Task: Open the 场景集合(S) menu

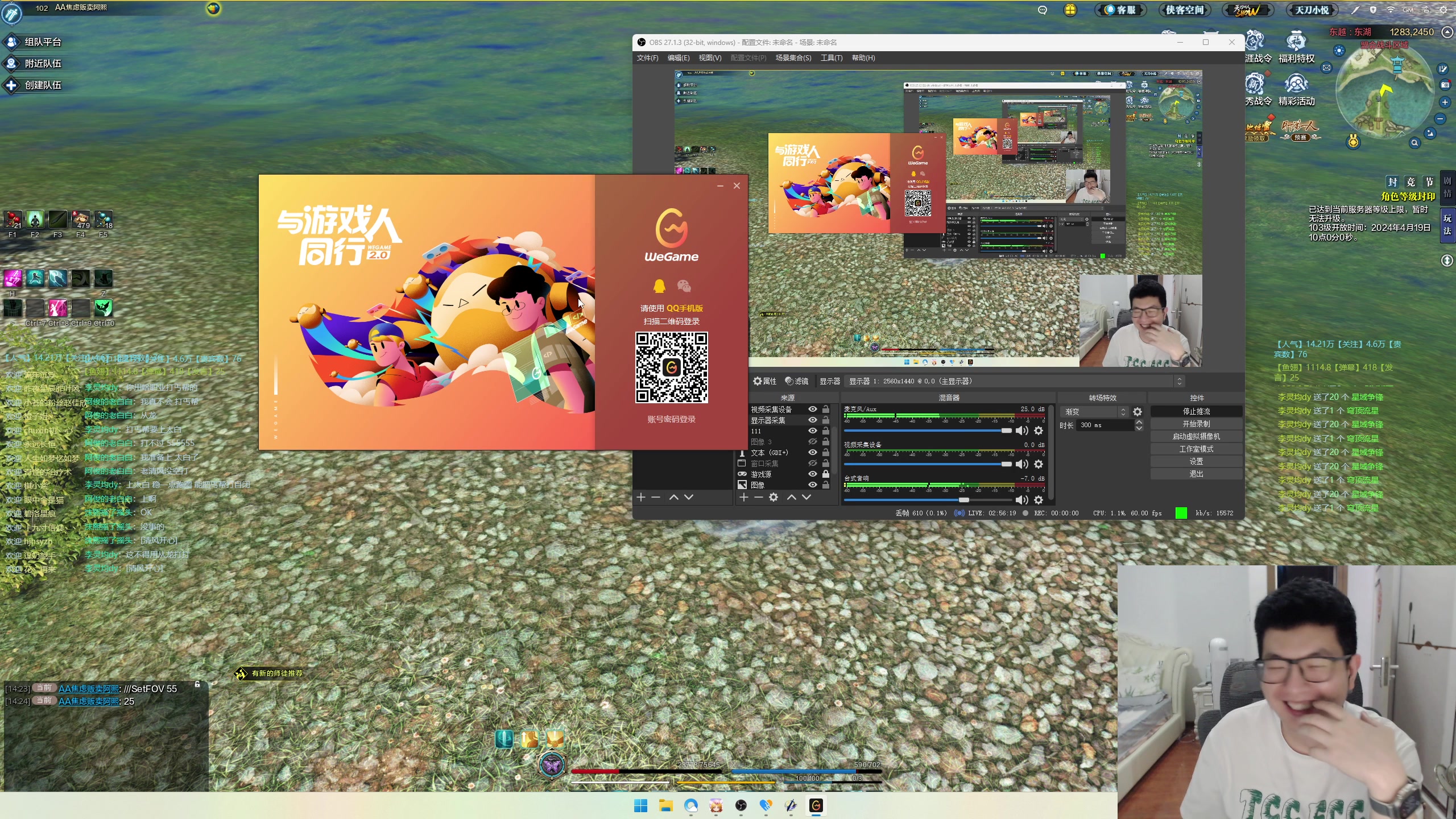Action: [x=793, y=58]
